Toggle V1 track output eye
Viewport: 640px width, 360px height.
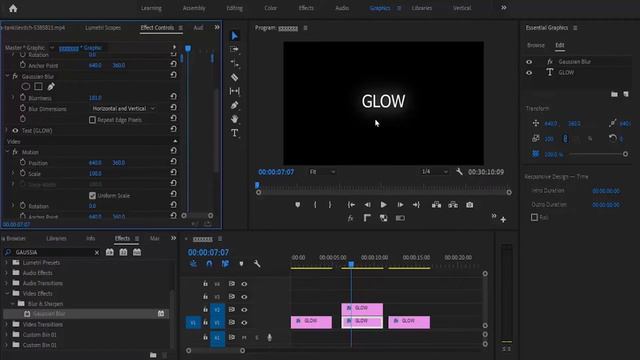[244, 322]
